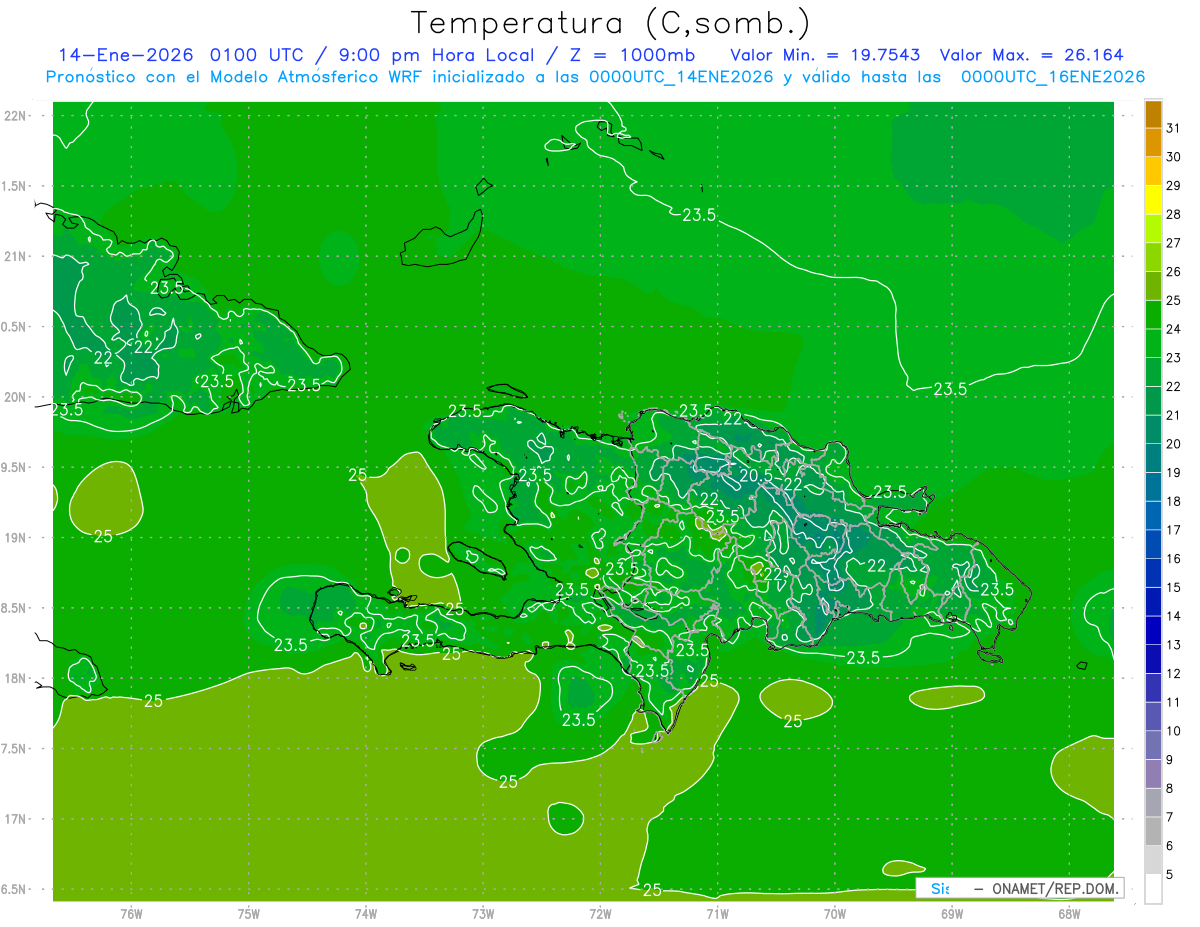Click the "ONAMET/REP.DOM." credit label
Viewport: 1200px width, 927px height.
[x=1055, y=888]
